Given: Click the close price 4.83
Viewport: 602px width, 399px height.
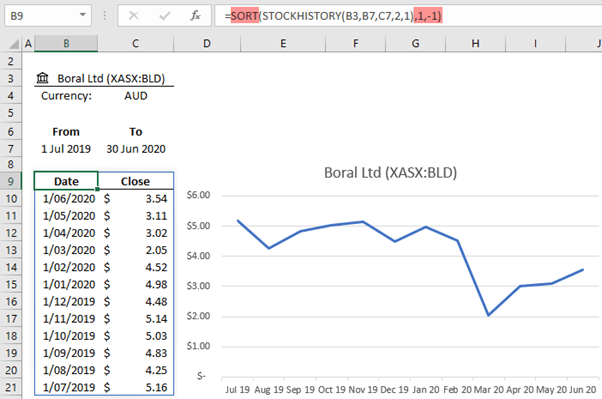Looking at the screenshot, I should (136, 353).
